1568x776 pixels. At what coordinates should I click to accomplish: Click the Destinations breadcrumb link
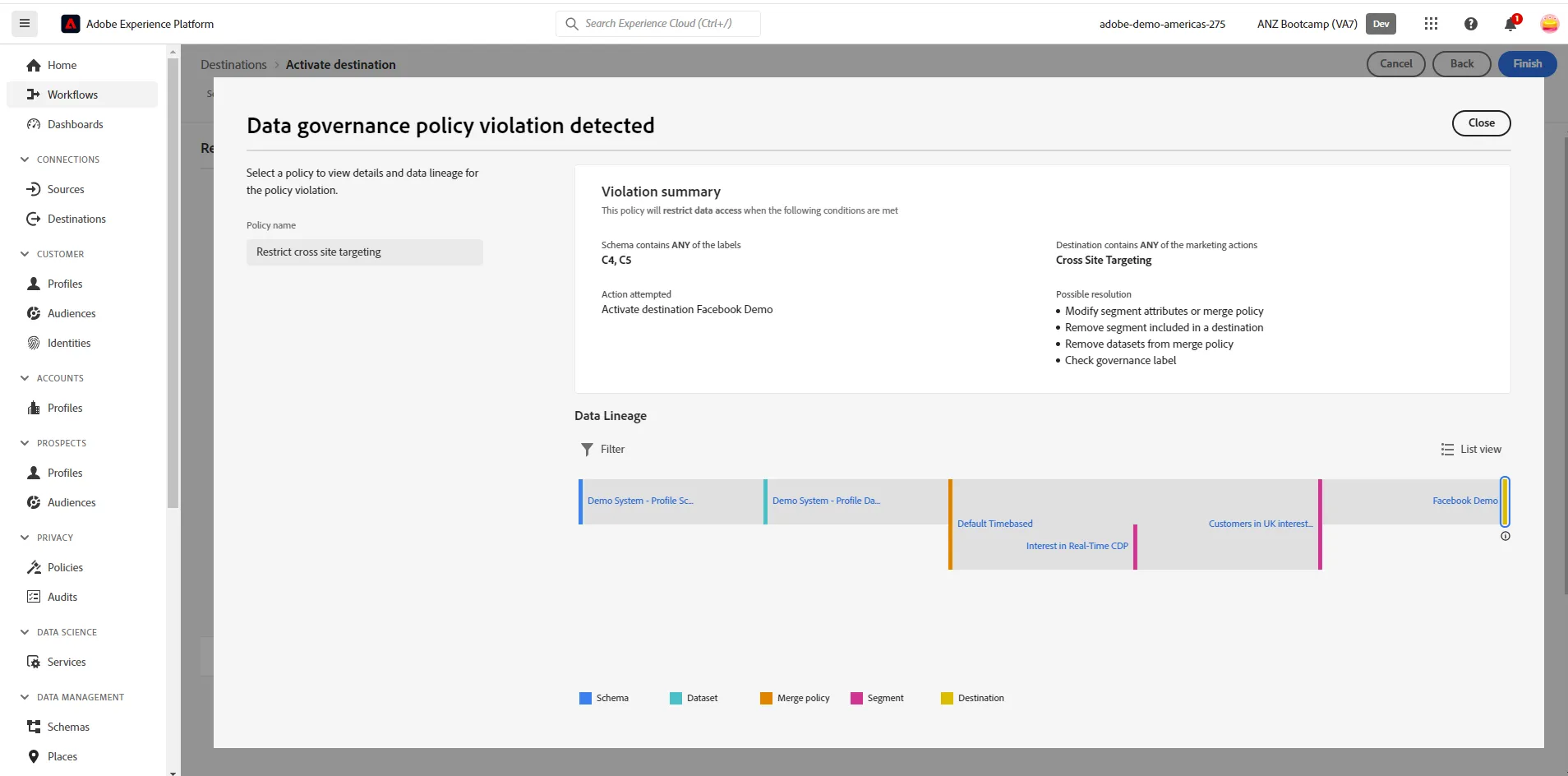233,65
